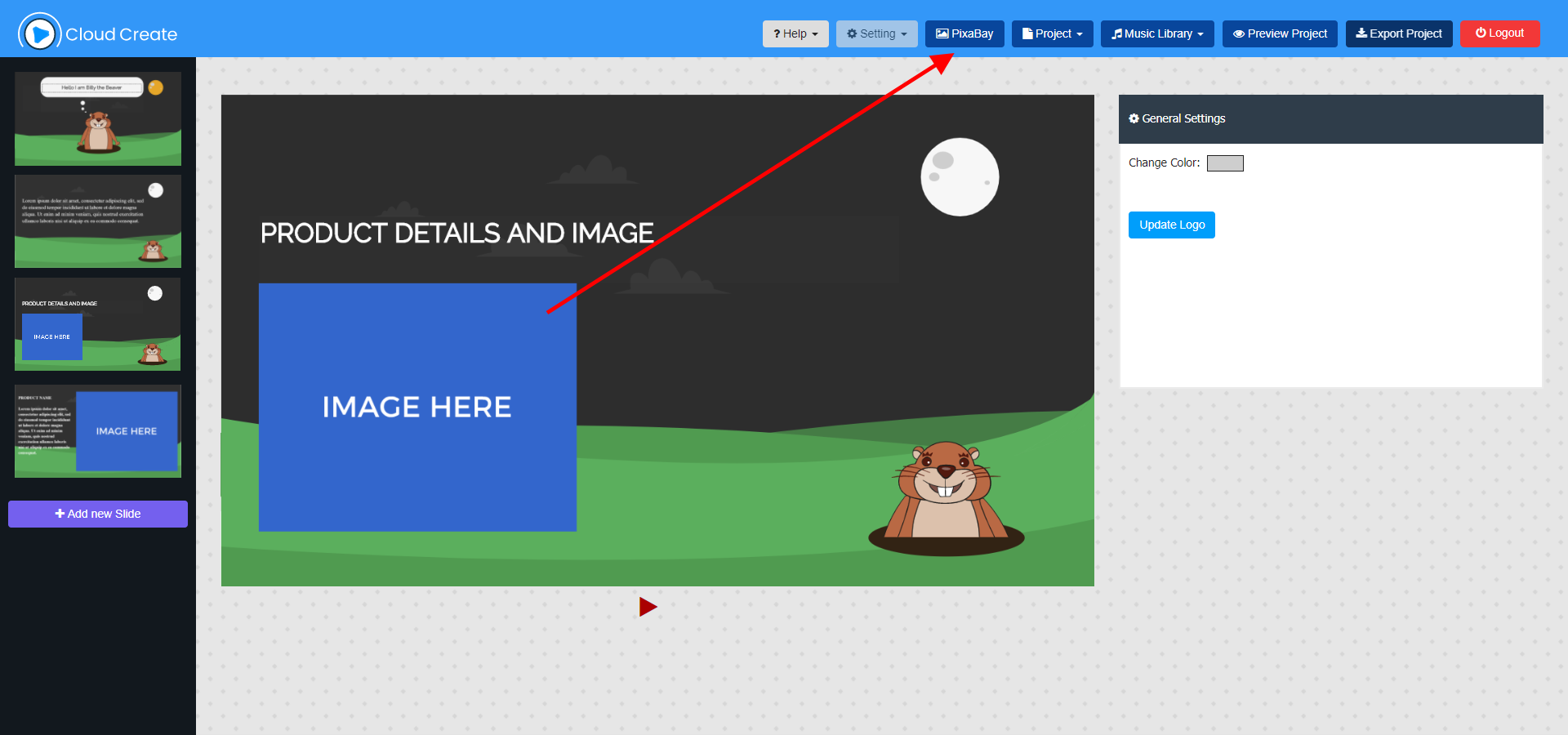This screenshot has width=1568, height=735.
Task: Select the second slide with Lorem ipsum text
Action: [98, 221]
